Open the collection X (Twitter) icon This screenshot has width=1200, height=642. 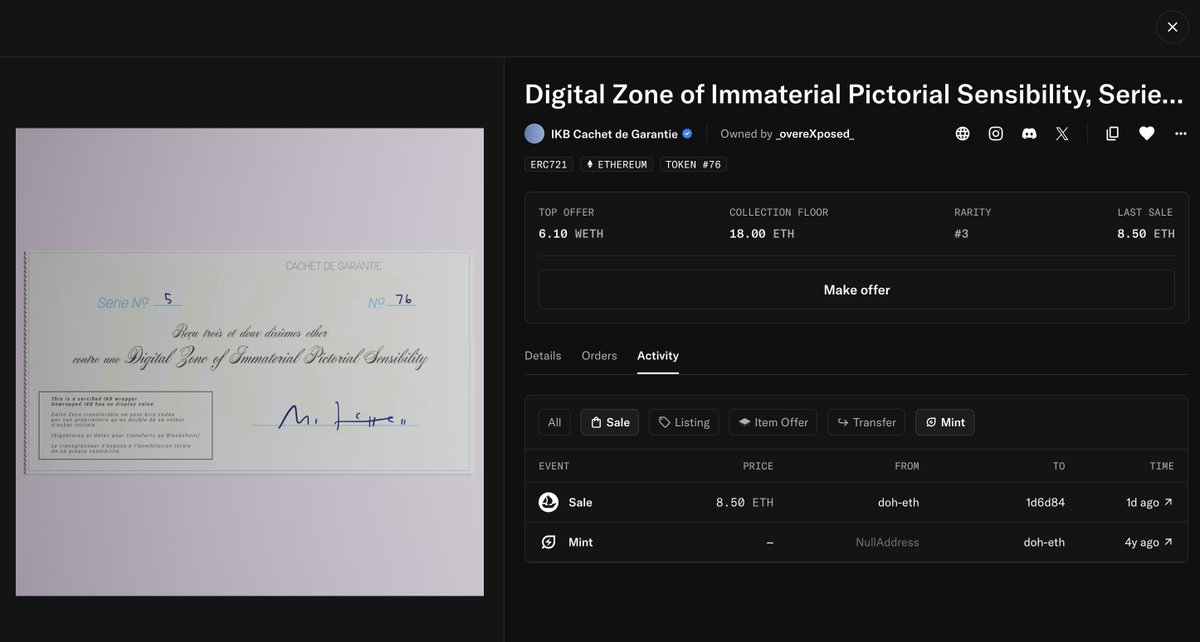coord(1062,133)
